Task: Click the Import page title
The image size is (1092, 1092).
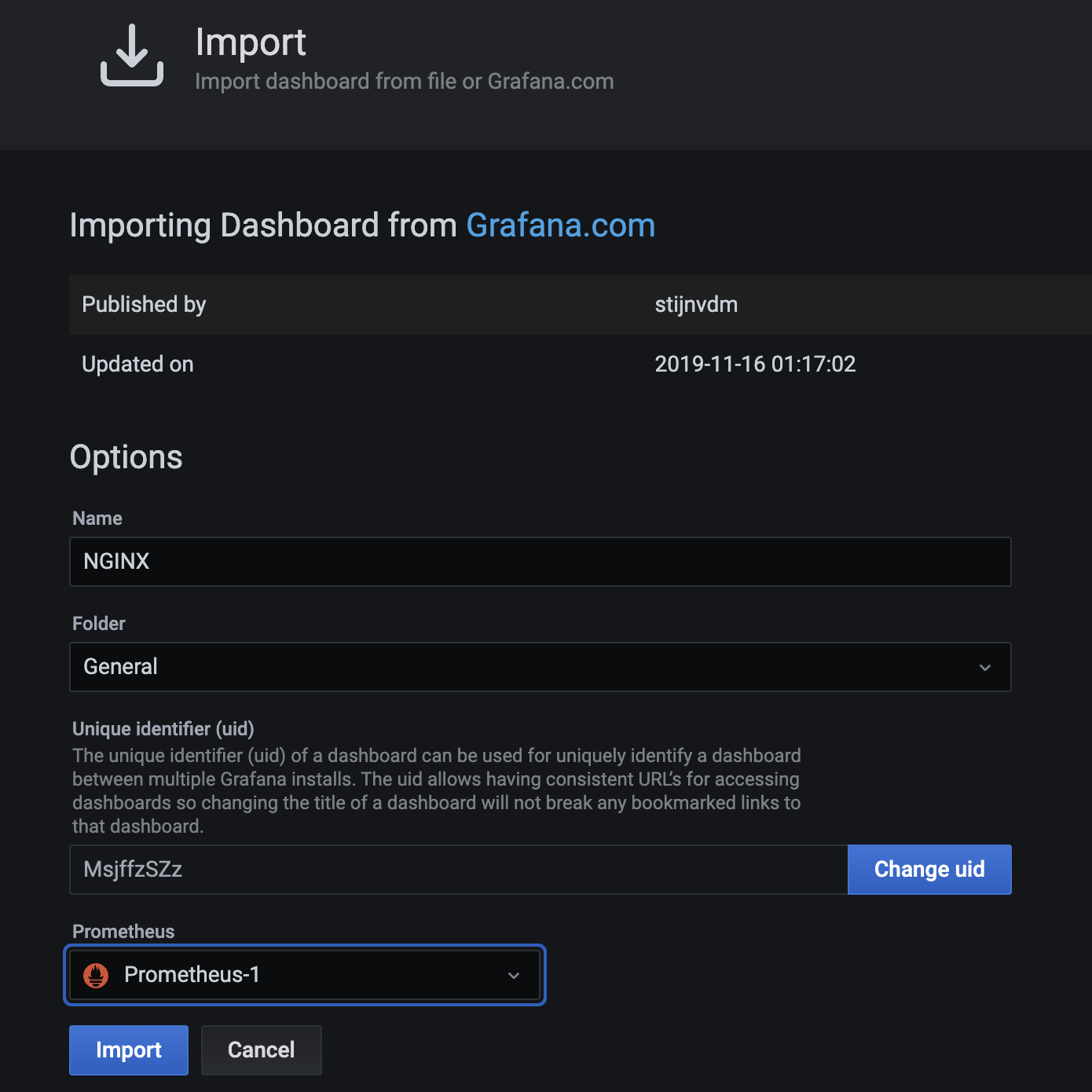Action: click(251, 42)
